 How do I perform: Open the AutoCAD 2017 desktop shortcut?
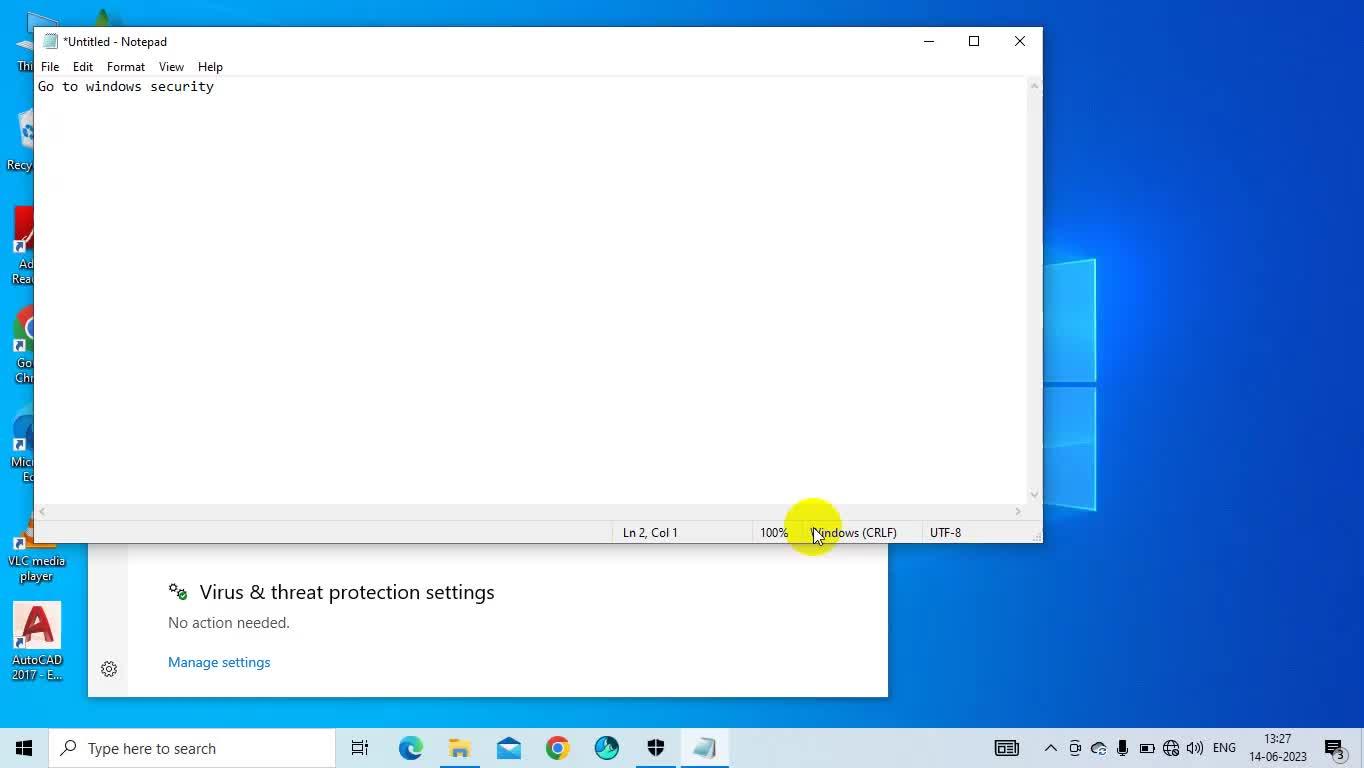[x=37, y=641]
